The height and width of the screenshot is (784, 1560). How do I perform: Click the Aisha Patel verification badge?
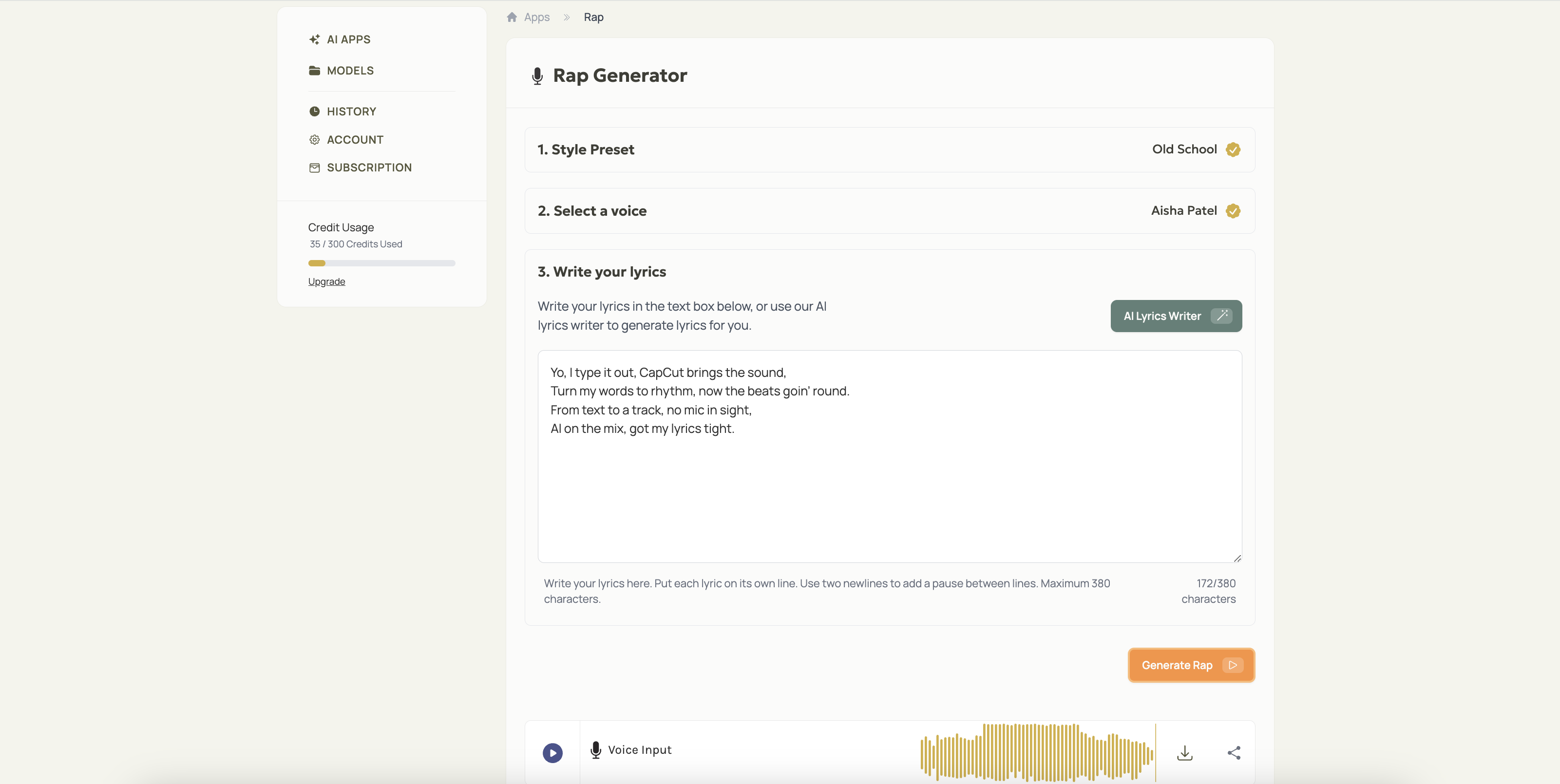(x=1233, y=211)
